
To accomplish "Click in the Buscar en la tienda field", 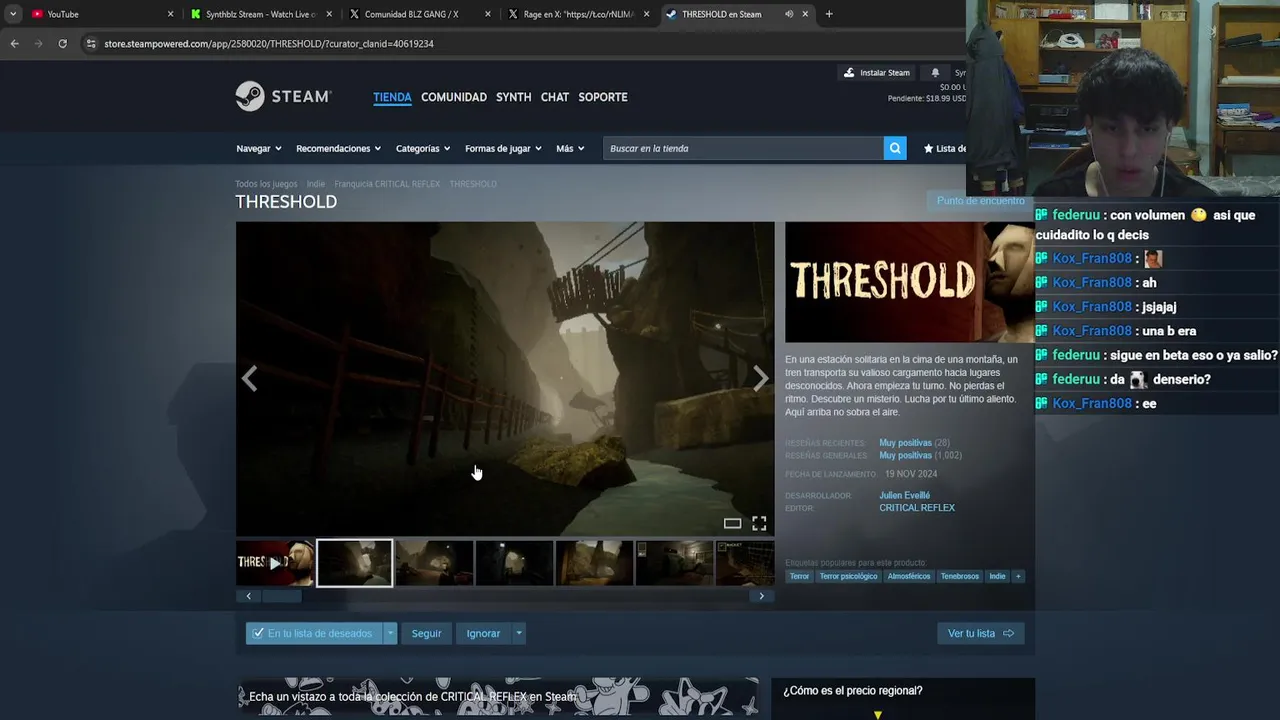I will coord(744,148).
